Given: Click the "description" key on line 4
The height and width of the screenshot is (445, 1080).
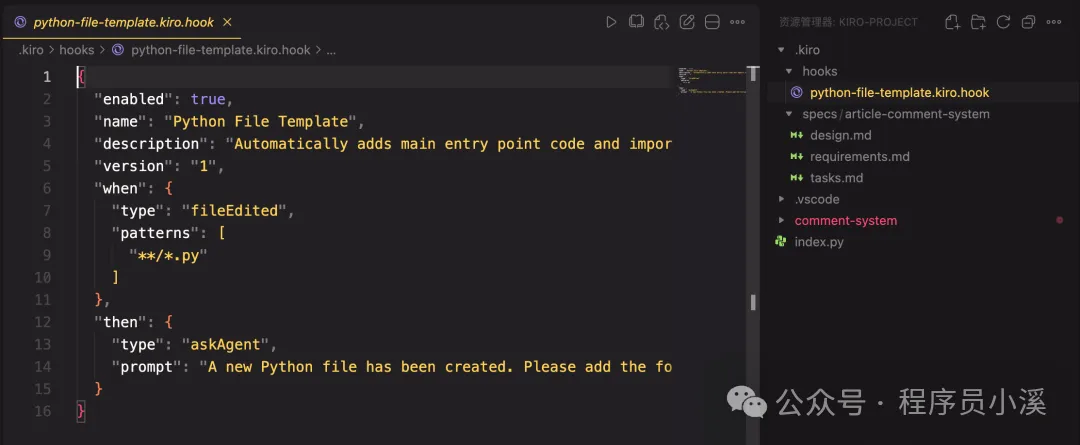Looking at the screenshot, I should point(151,143).
